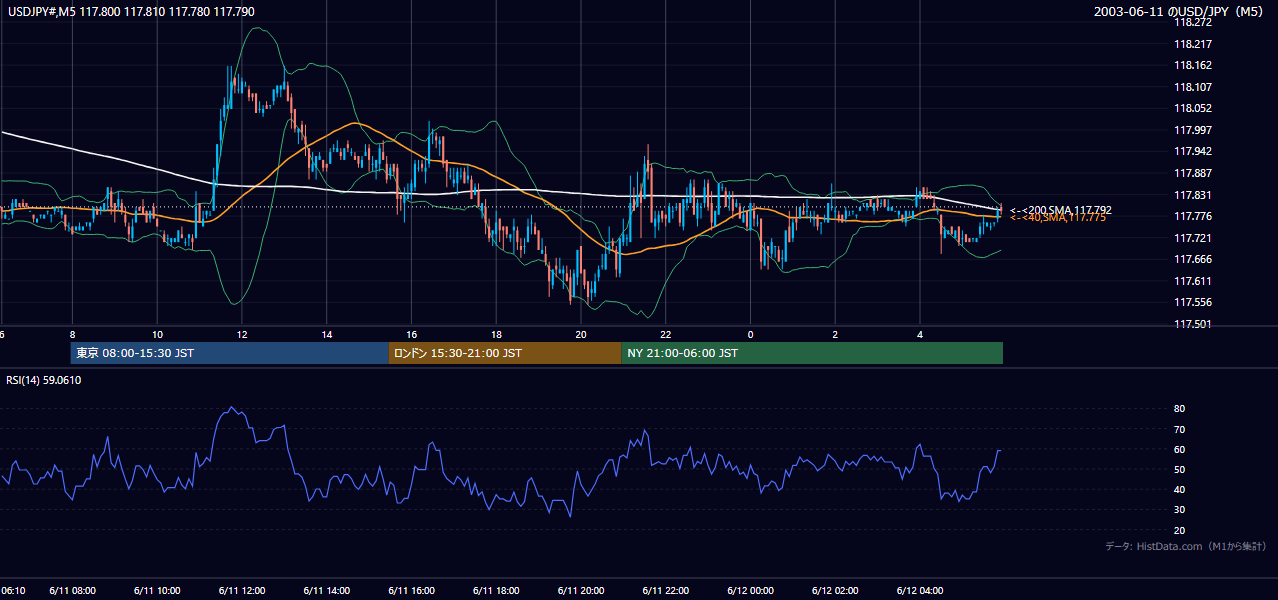
Task: Click the ロンドン 15:30-21:00 JST session bar
Action: [x=505, y=353]
